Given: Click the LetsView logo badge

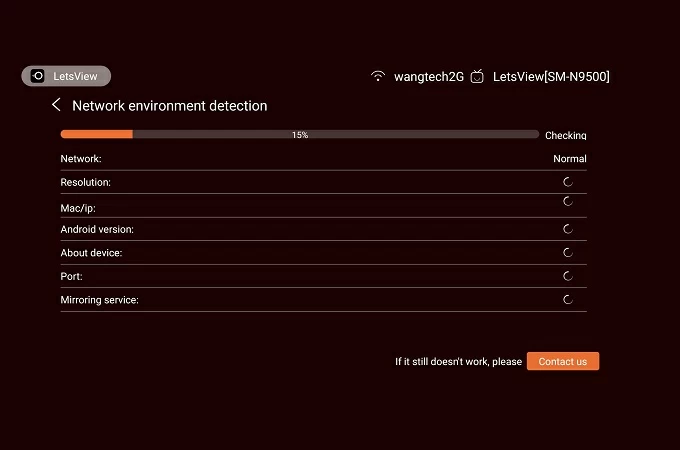Looking at the screenshot, I should 66,76.
